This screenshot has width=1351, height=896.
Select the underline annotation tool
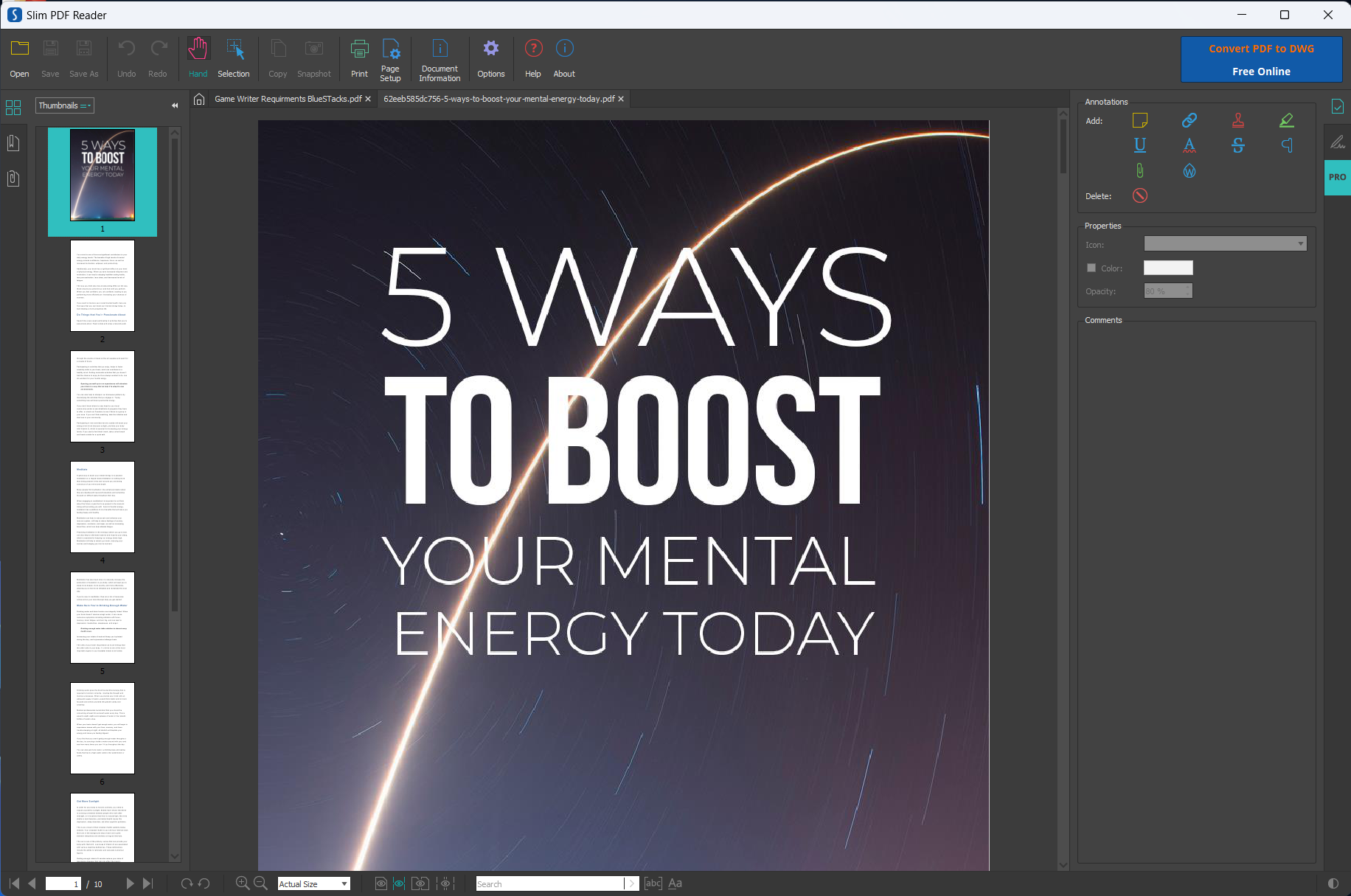(x=1140, y=145)
